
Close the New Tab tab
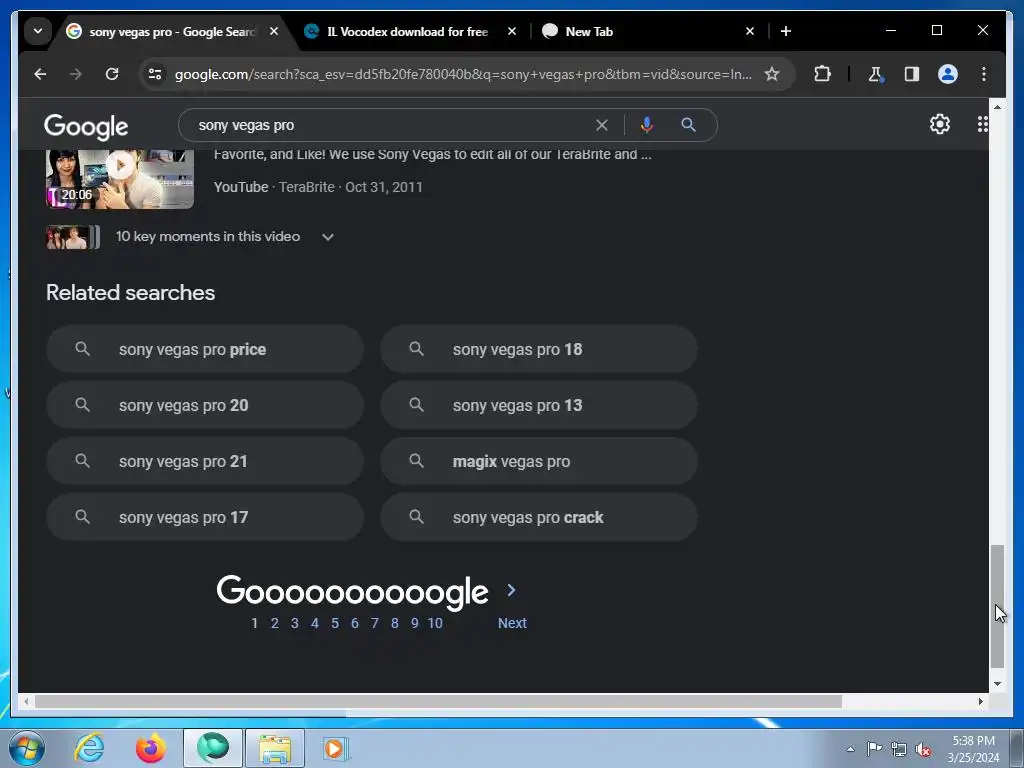click(x=750, y=31)
